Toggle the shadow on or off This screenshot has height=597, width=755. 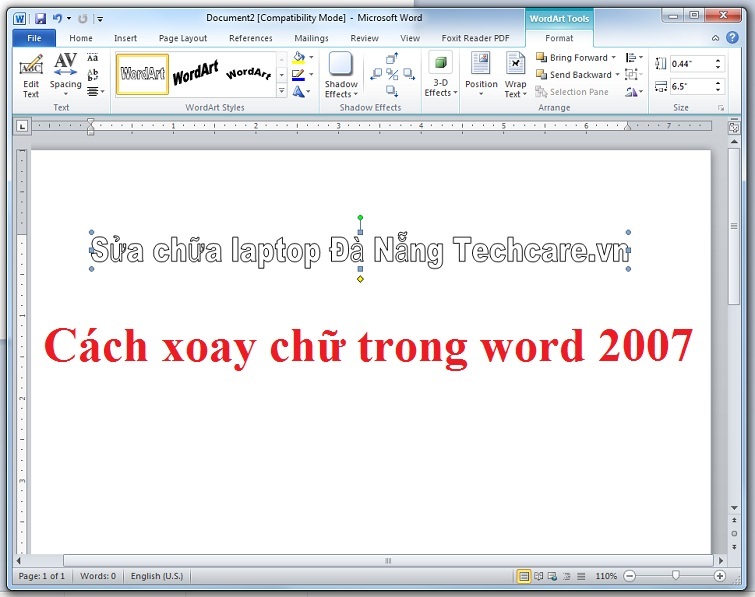392,74
